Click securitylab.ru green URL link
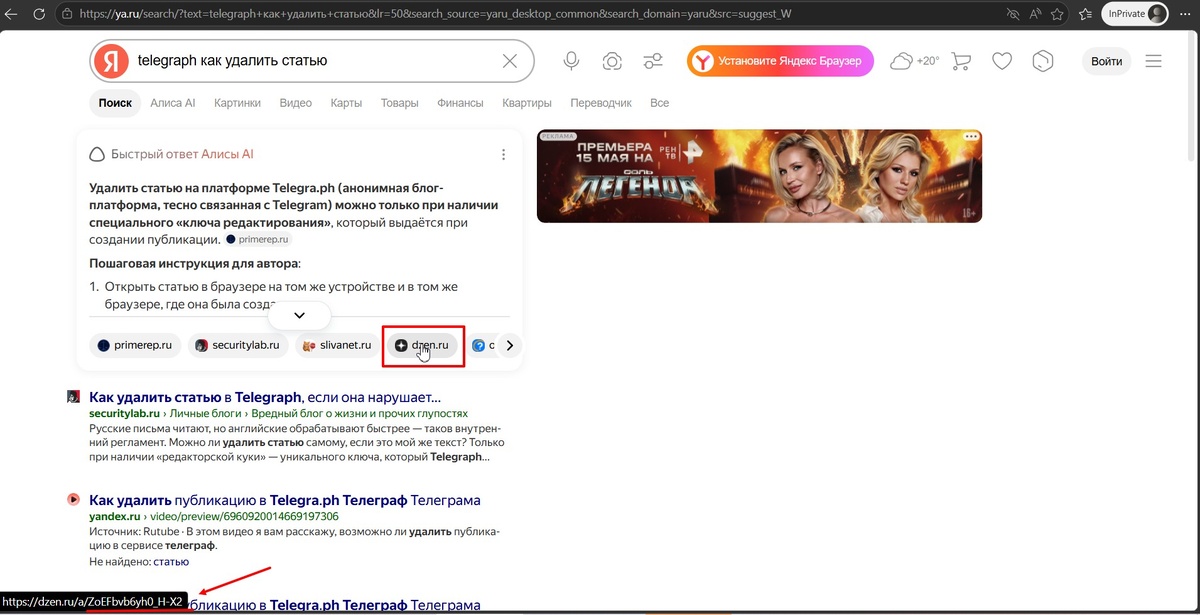 (124, 413)
